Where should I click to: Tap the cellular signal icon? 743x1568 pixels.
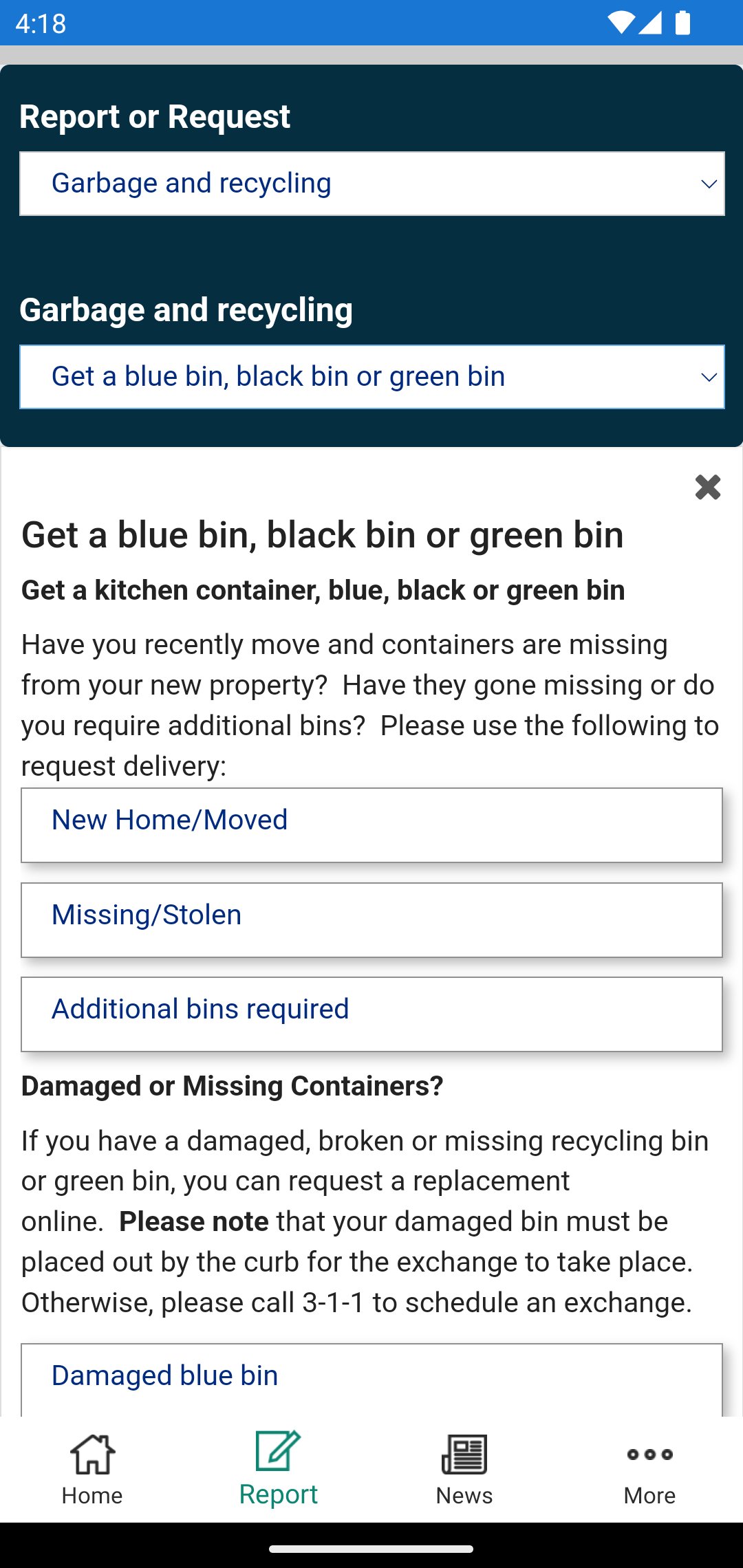pos(650,23)
